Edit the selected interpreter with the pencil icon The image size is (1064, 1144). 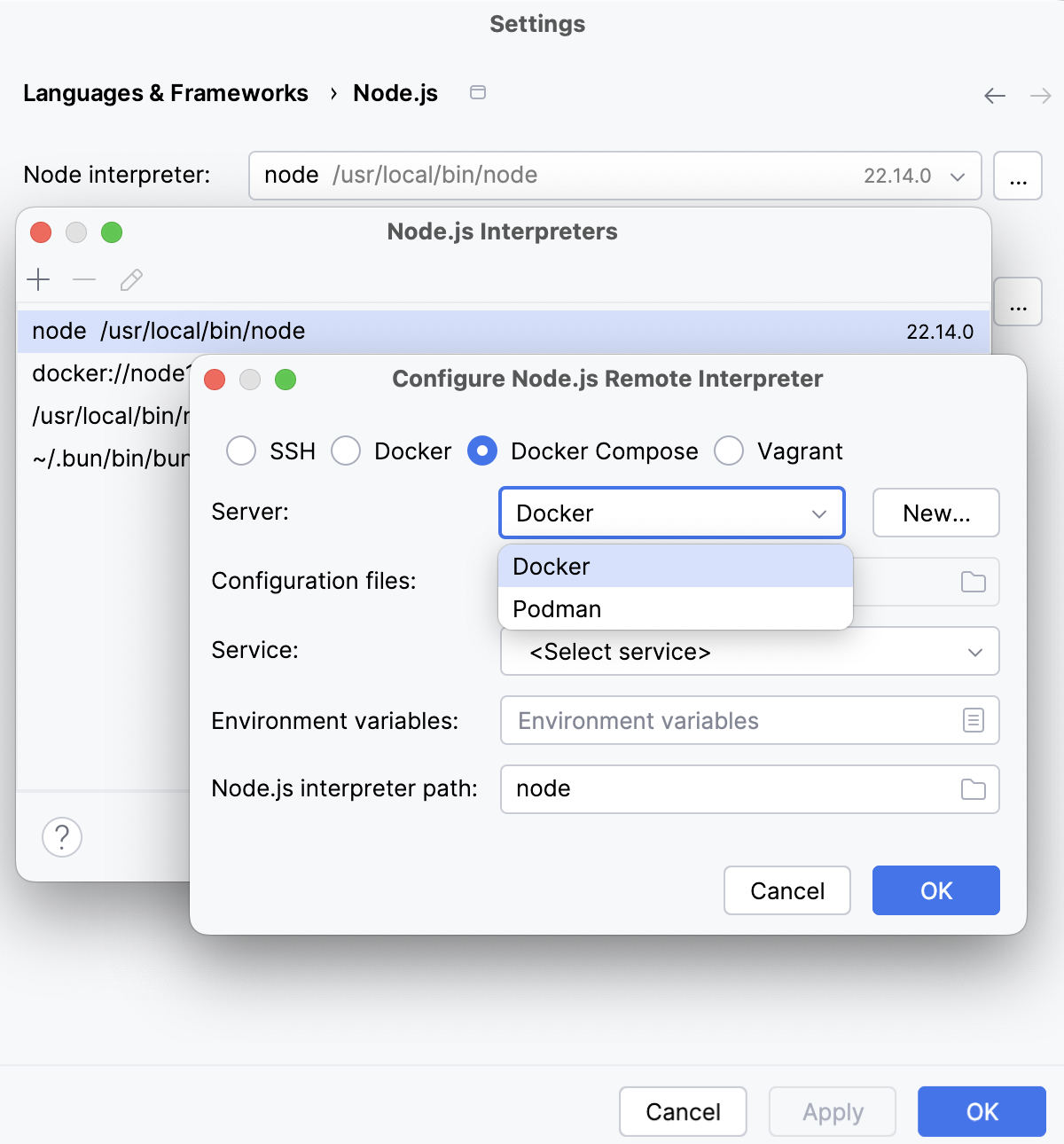(x=131, y=279)
